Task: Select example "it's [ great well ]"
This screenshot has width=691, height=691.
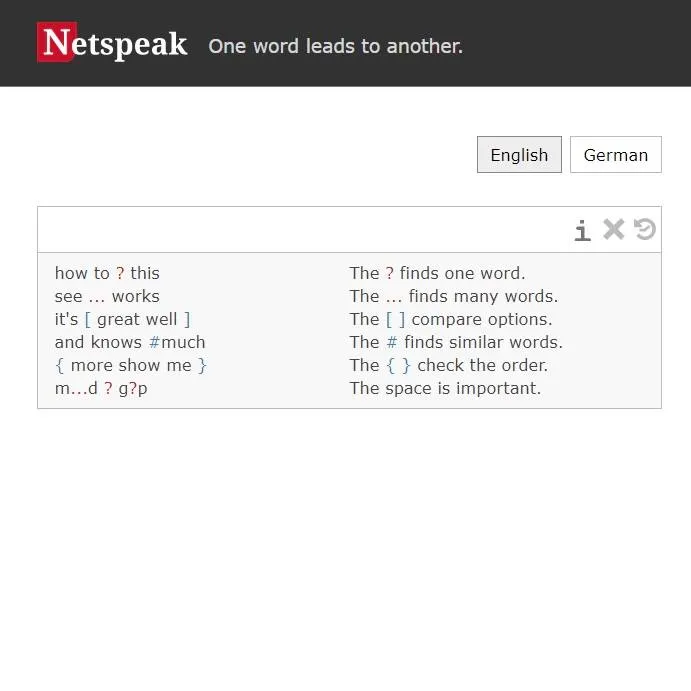Action: (x=122, y=319)
